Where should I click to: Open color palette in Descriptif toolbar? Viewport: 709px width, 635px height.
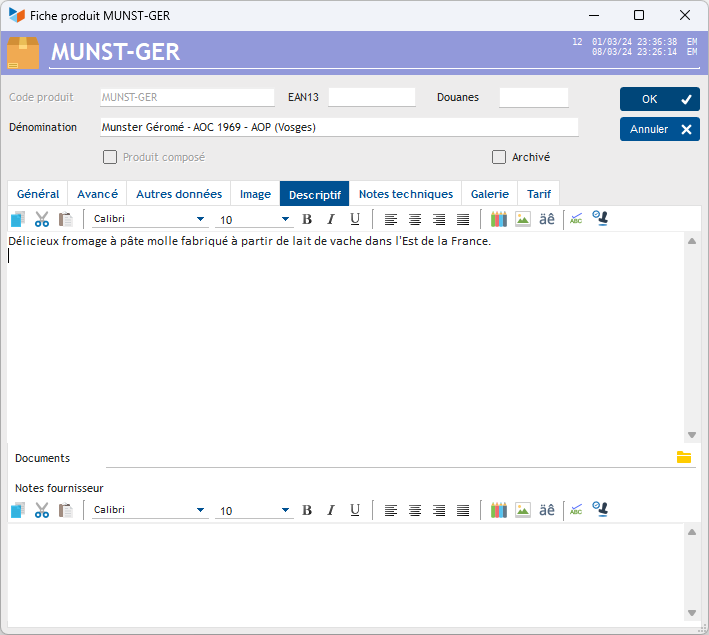499,219
